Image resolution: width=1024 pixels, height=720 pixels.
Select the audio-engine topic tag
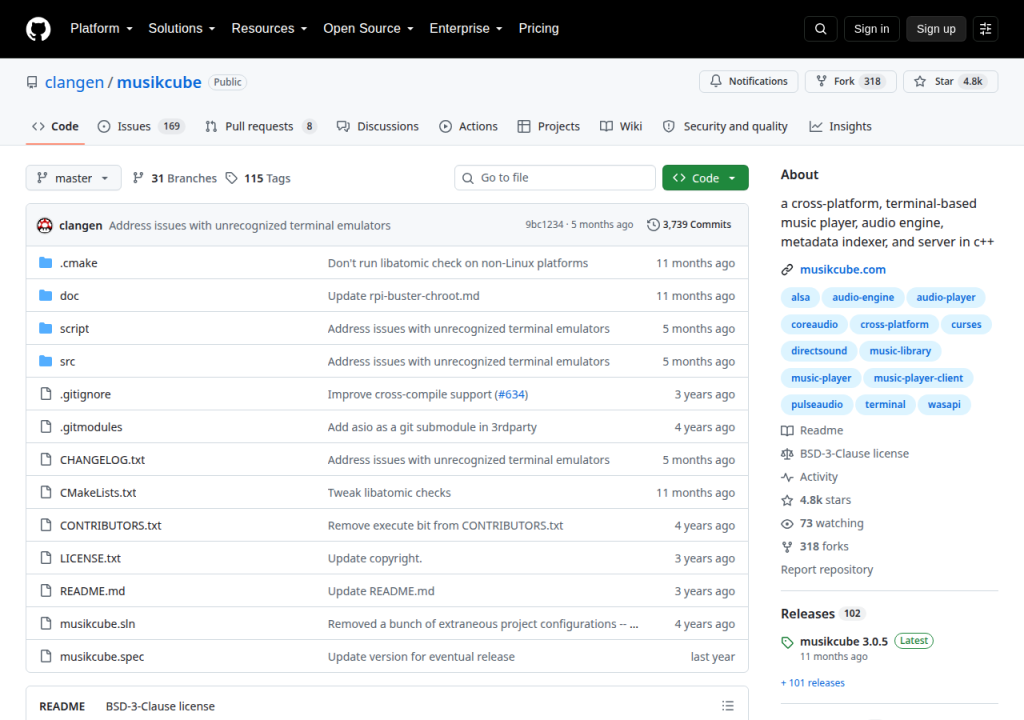pyautogui.click(x=863, y=297)
